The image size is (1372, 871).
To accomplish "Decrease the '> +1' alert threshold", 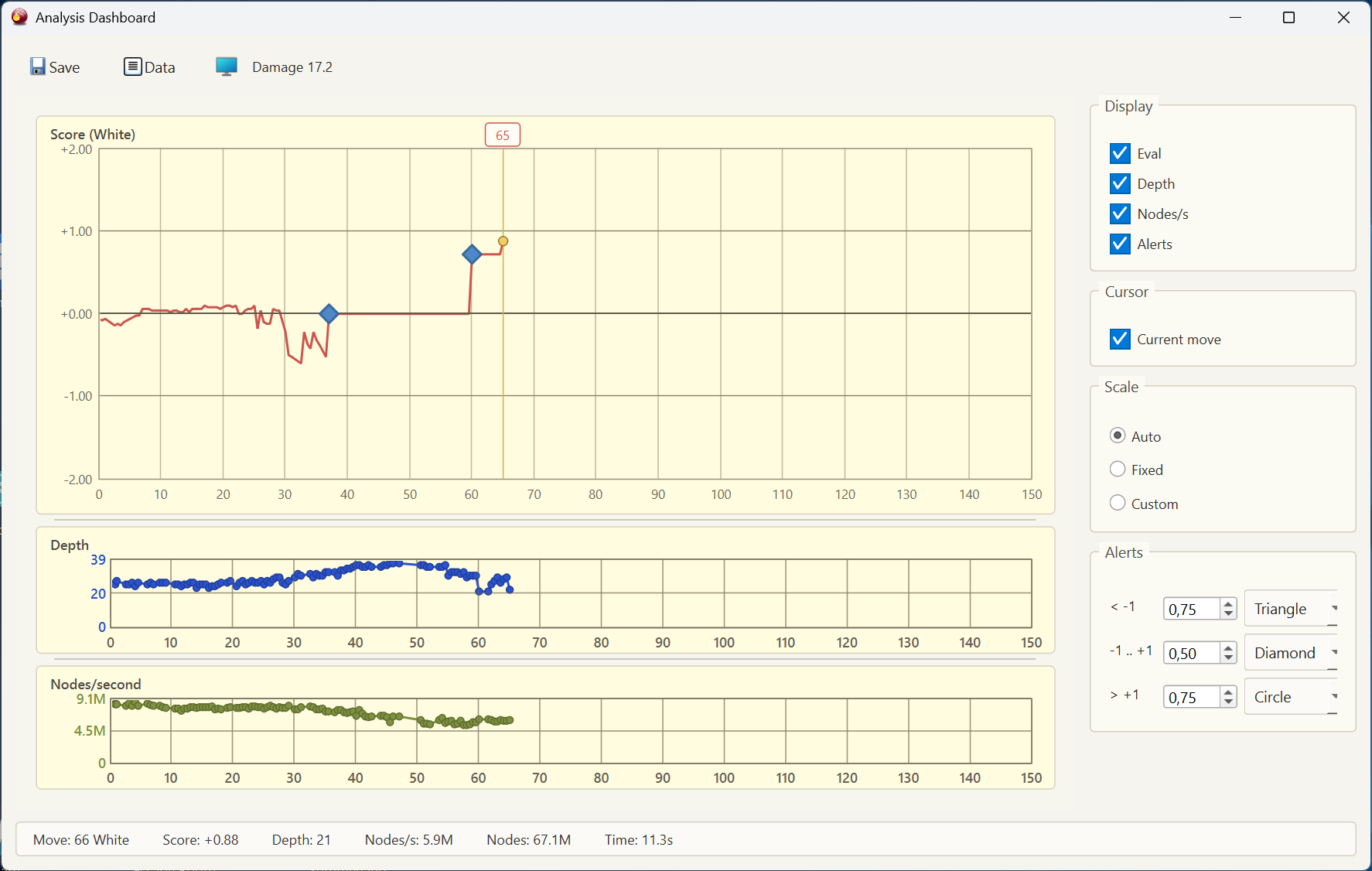I will point(1228,702).
